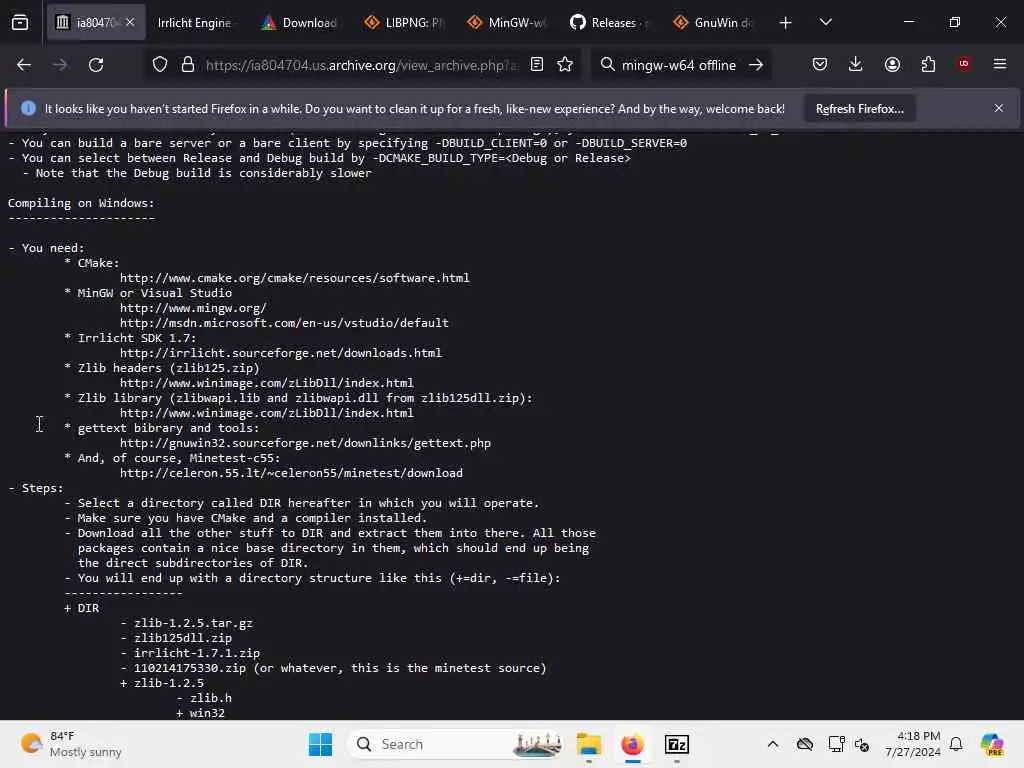Image resolution: width=1024 pixels, height=768 pixels.
Task: Switch to the GnuWin tab
Action: [713, 23]
